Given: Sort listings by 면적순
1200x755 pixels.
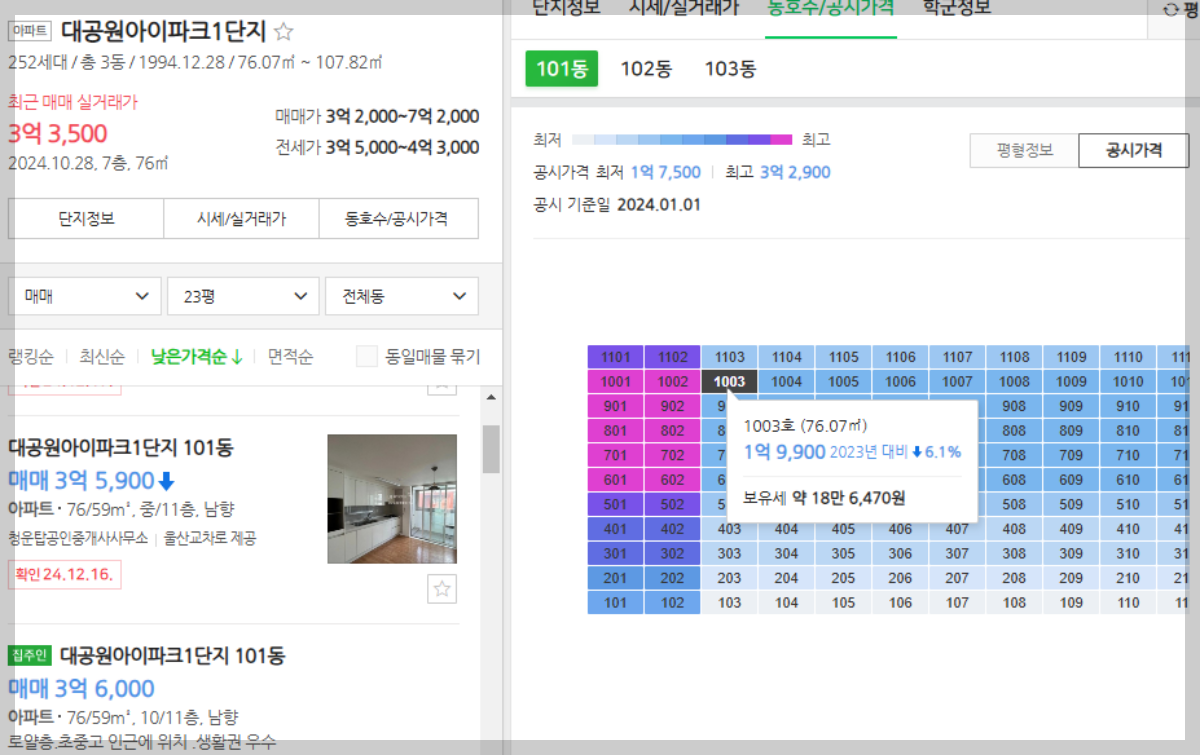Looking at the screenshot, I should 290,356.
